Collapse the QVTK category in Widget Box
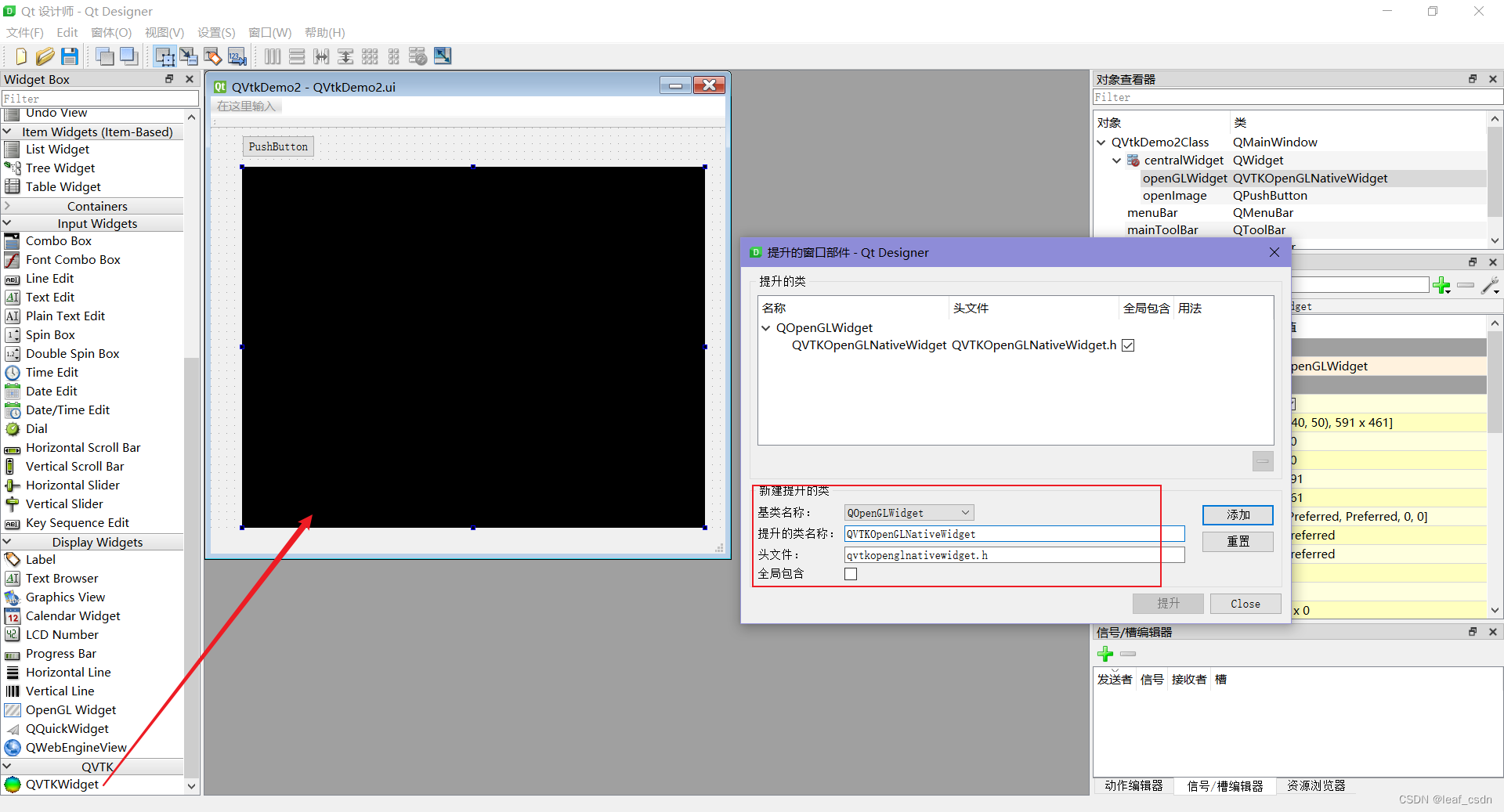The image size is (1504, 812). point(7,767)
